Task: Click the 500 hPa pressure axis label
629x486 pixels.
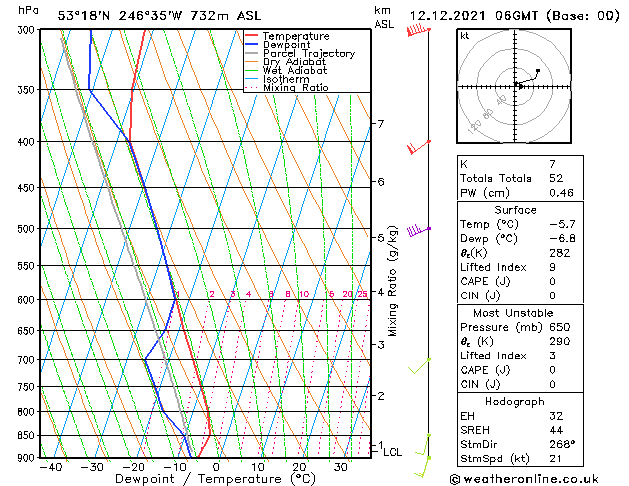Action: [28, 229]
